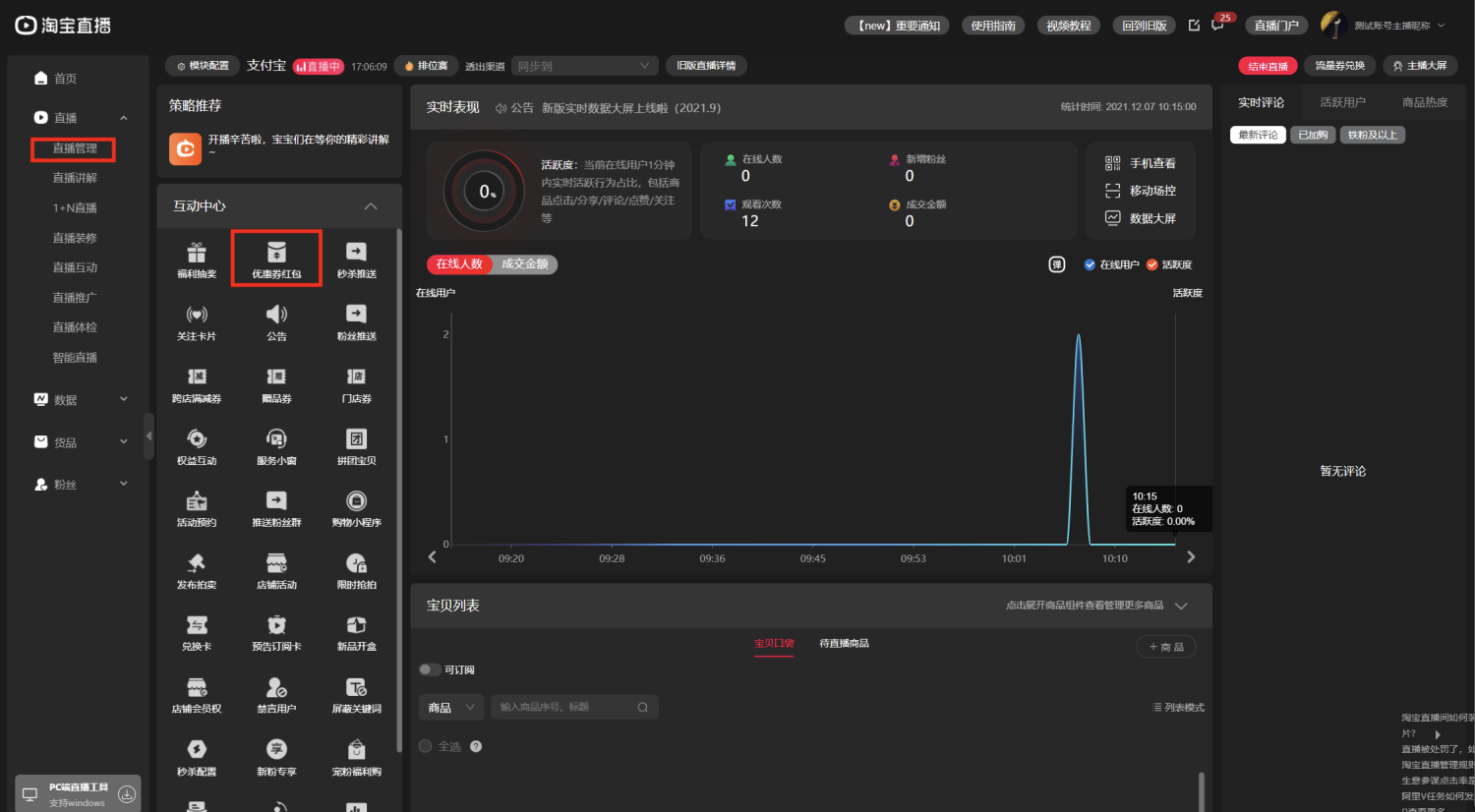Switch to the 商品热度 tab
The height and width of the screenshot is (812, 1475).
[x=1425, y=102]
